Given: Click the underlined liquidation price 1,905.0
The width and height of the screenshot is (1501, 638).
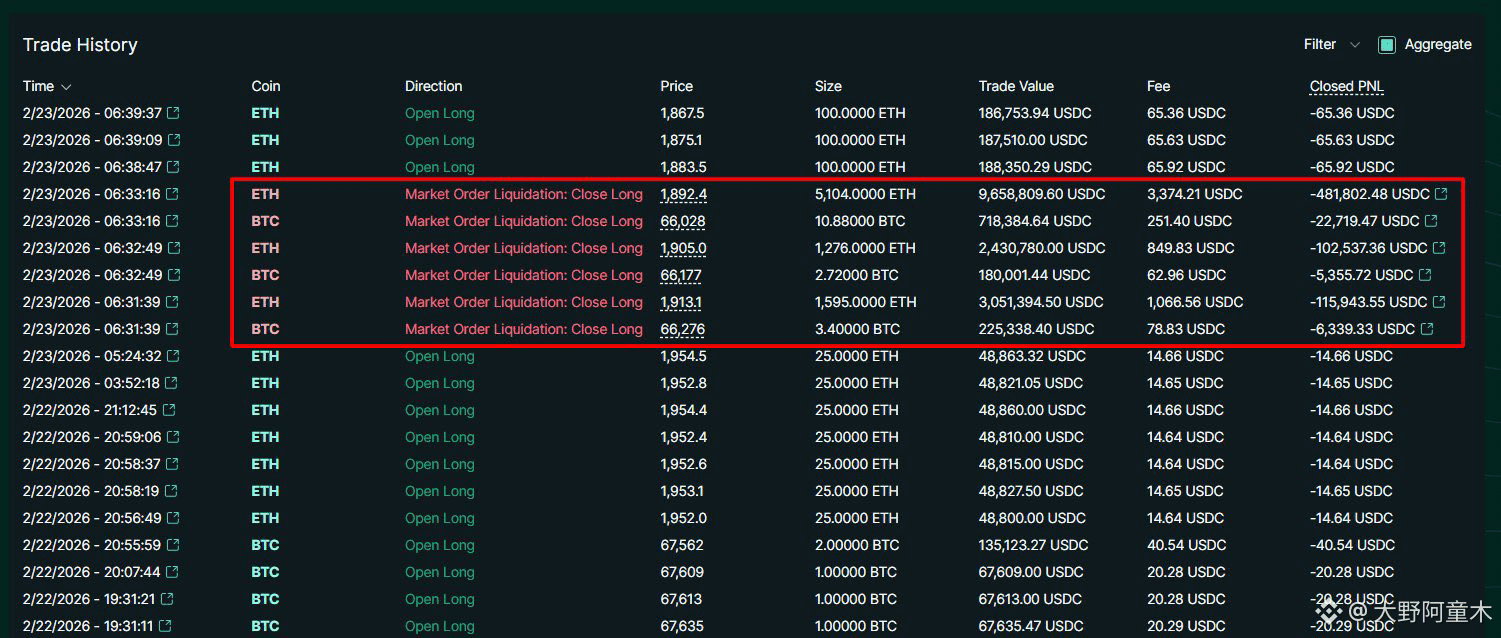Looking at the screenshot, I should 683,248.
